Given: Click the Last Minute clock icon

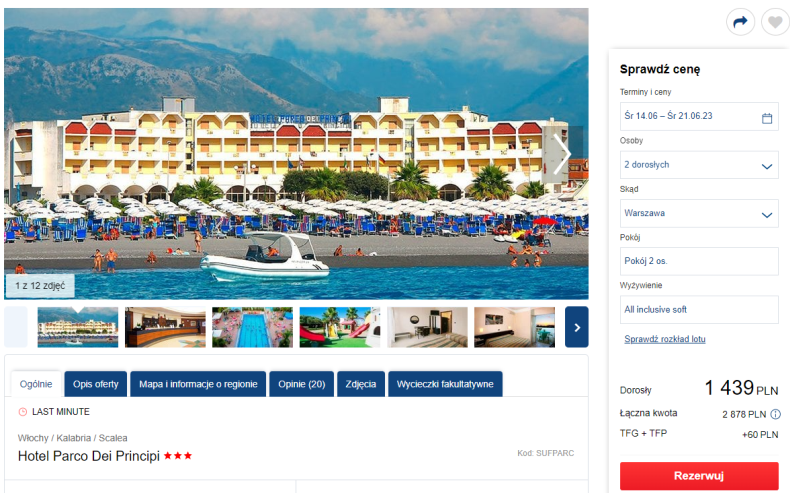Looking at the screenshot, I should [23, 412].
